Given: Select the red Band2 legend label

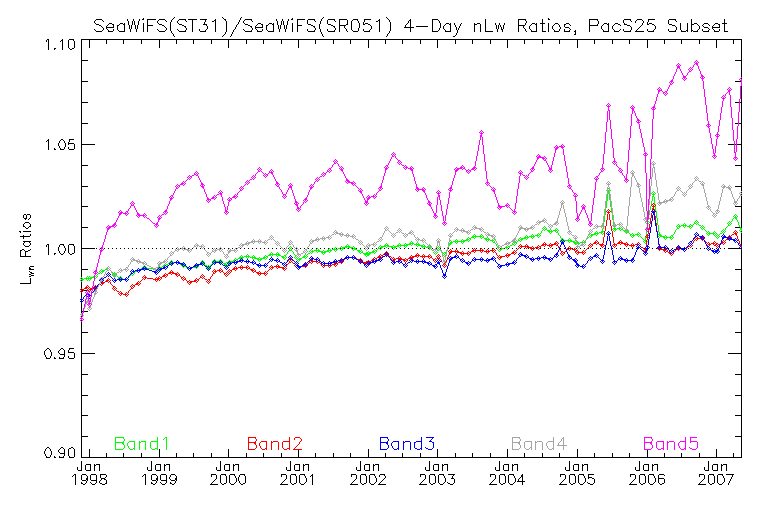Looking at the screenshot, I should coord(275,444).
